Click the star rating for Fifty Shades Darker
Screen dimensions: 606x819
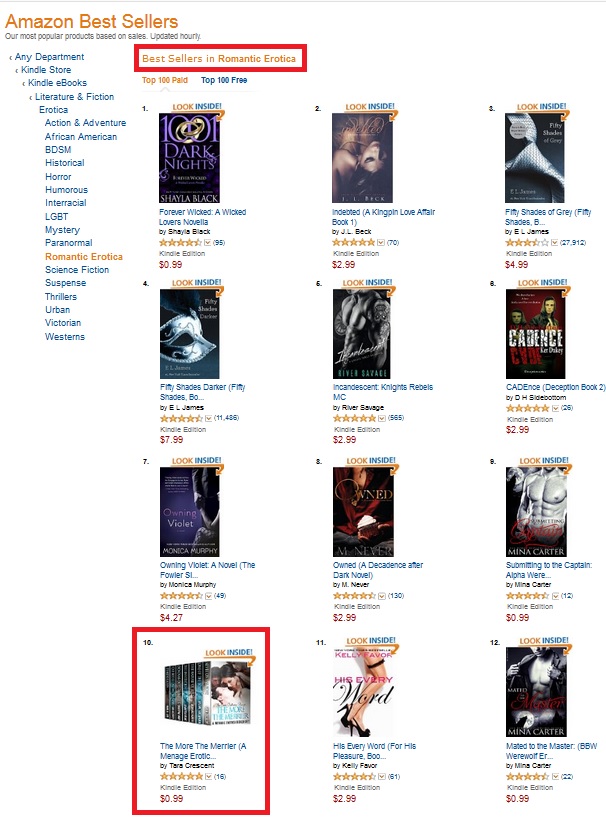(181, 418)
